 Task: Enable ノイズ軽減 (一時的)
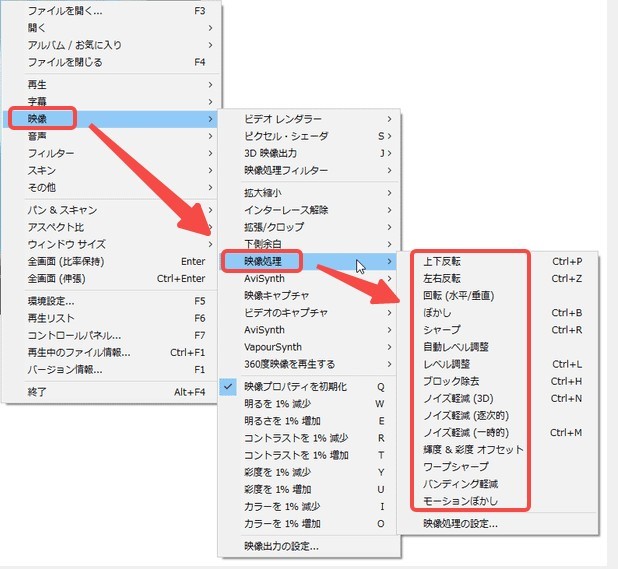click(x=498, y=433)
